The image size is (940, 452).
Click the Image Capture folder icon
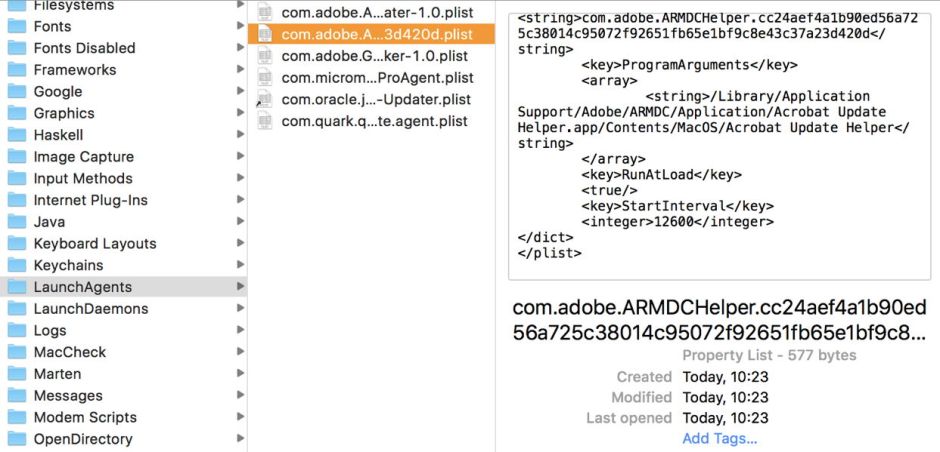(x=16, y=156)
